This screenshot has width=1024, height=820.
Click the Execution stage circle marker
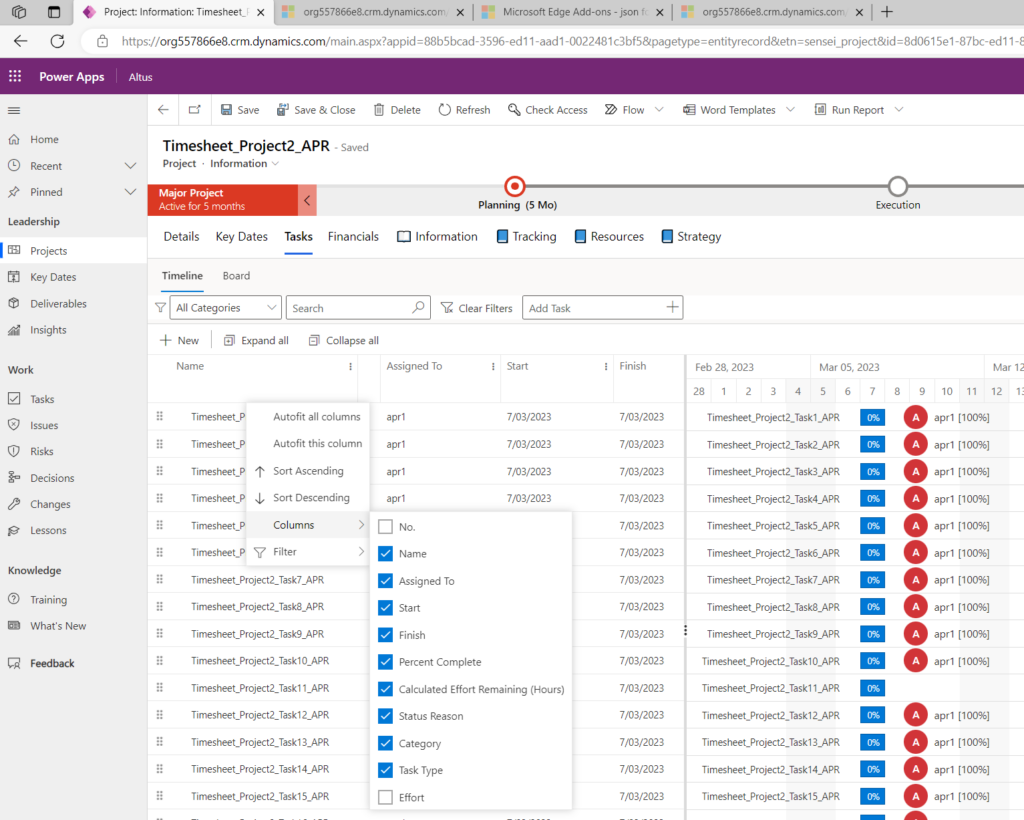898,187
